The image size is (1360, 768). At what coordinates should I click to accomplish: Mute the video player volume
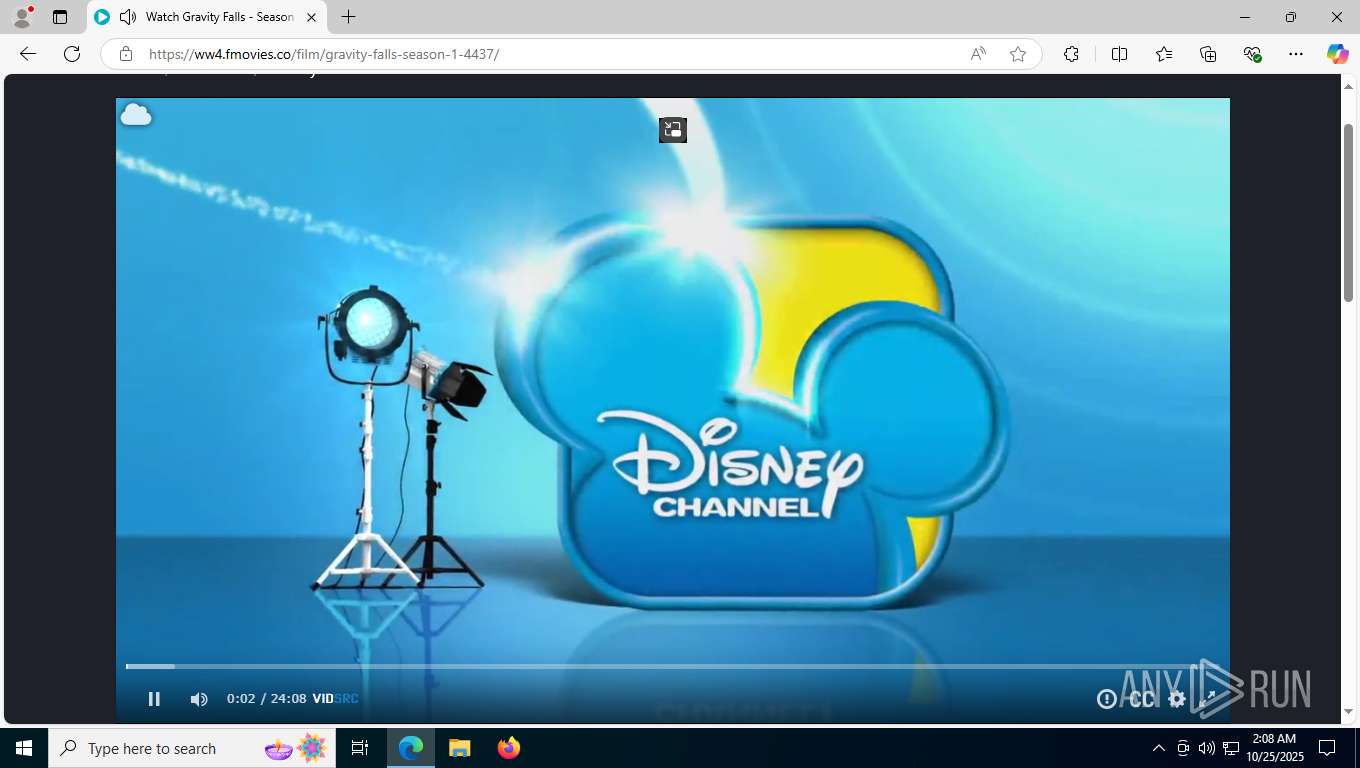tap(199, 699)
